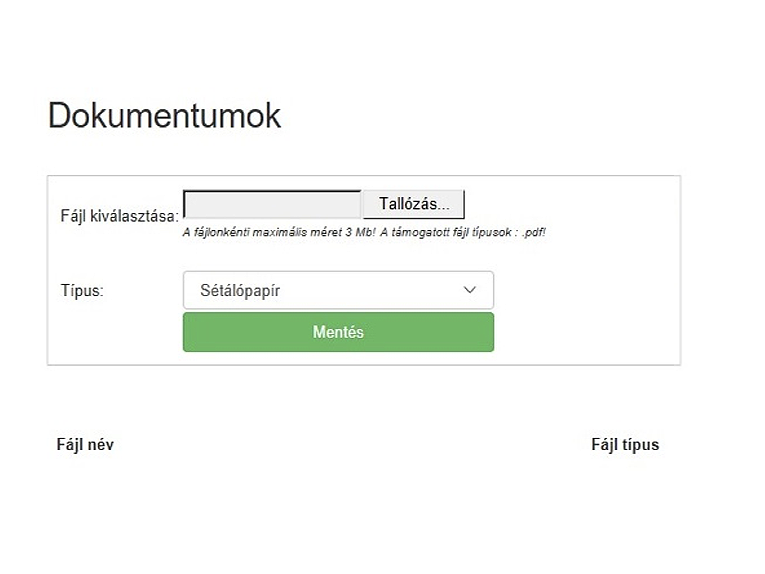Viewport: 765px width, 574px height.
Task: Click the Fájl kiválasztása label
Action: click(x=119, y=215)
